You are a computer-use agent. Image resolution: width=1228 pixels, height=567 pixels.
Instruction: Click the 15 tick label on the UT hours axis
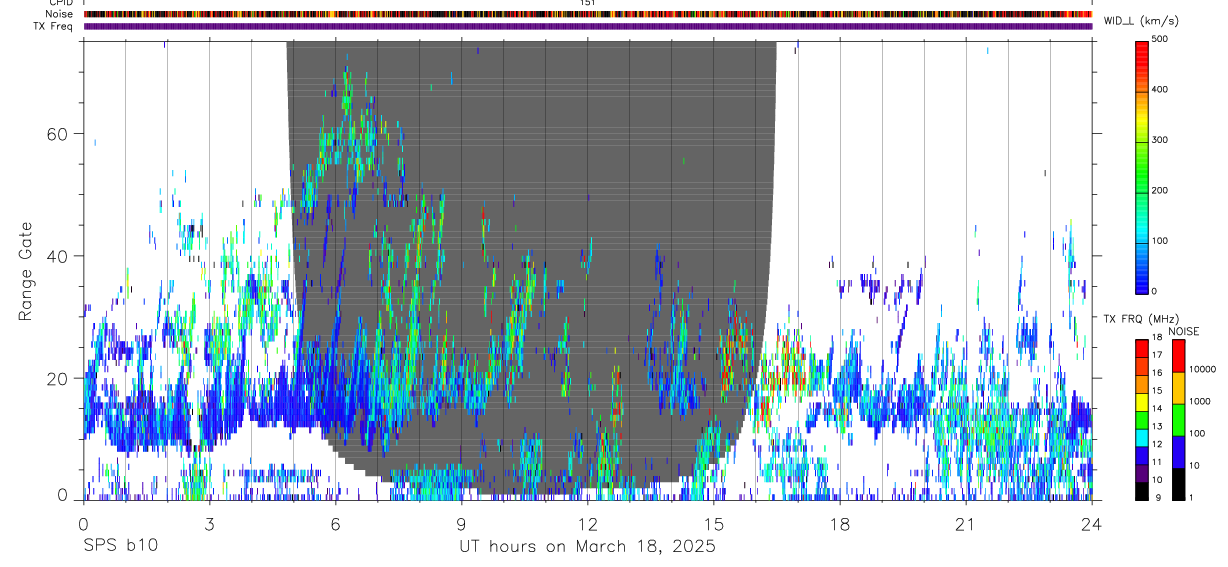(x=714, y=524)
